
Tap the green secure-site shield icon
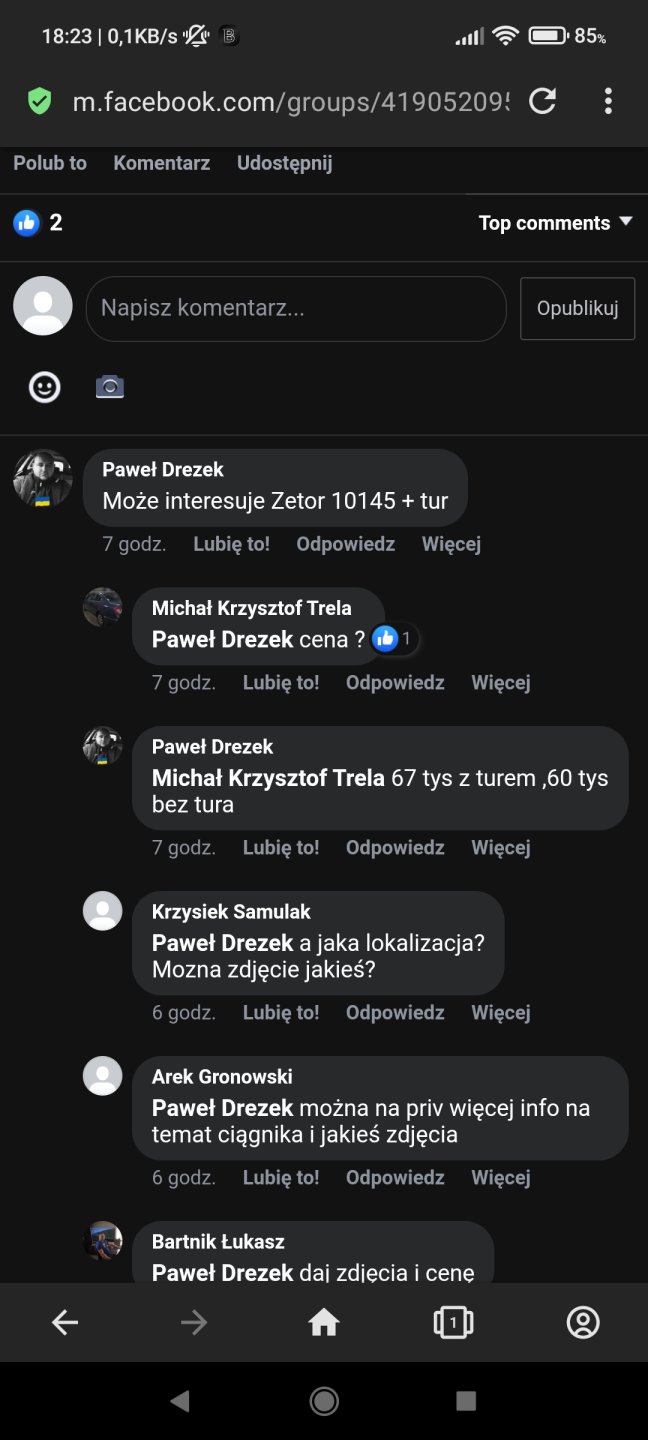click(39, 101)
